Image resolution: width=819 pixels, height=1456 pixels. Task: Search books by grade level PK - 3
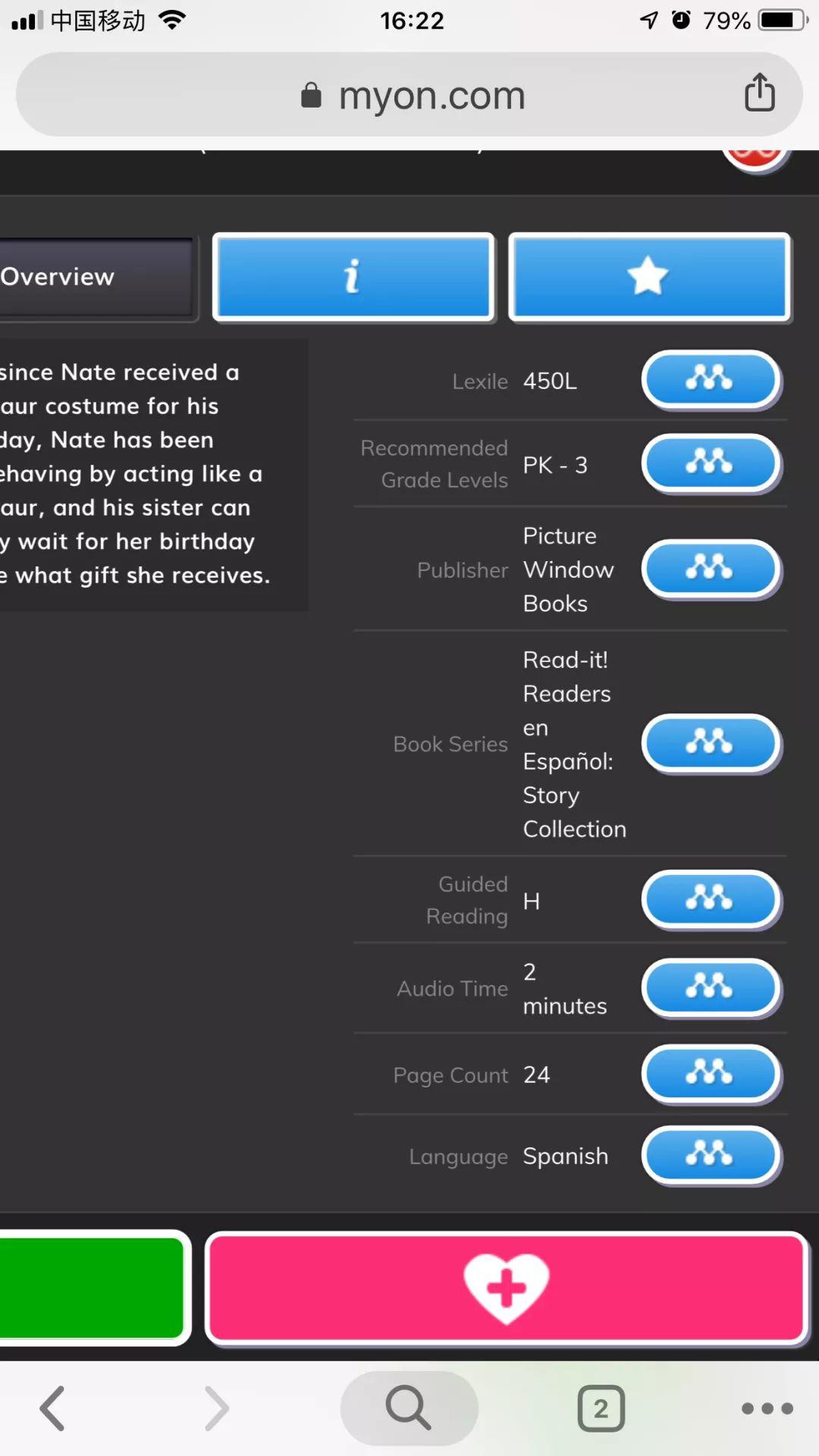[x=711, y=463]
